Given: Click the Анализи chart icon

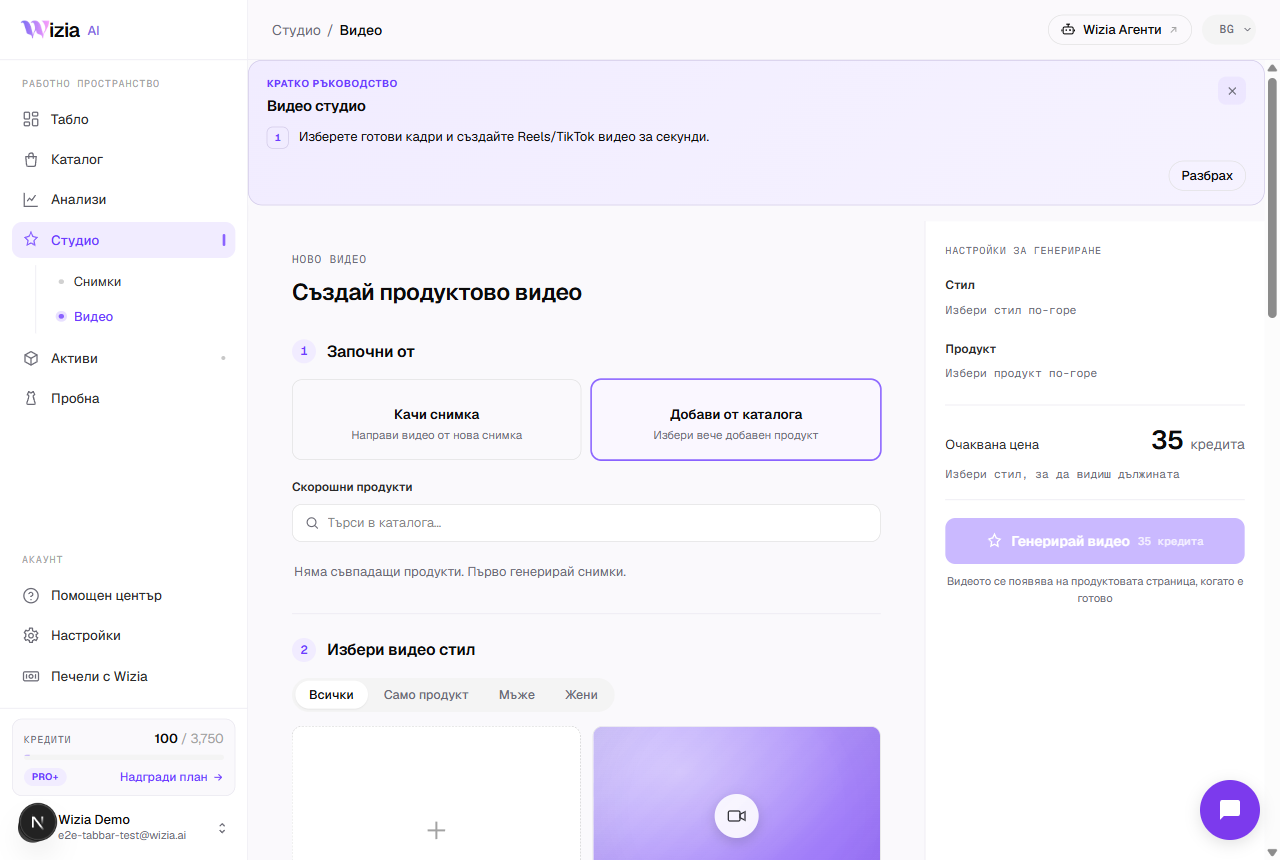Looking at the screenshot, I should [31, 199].
